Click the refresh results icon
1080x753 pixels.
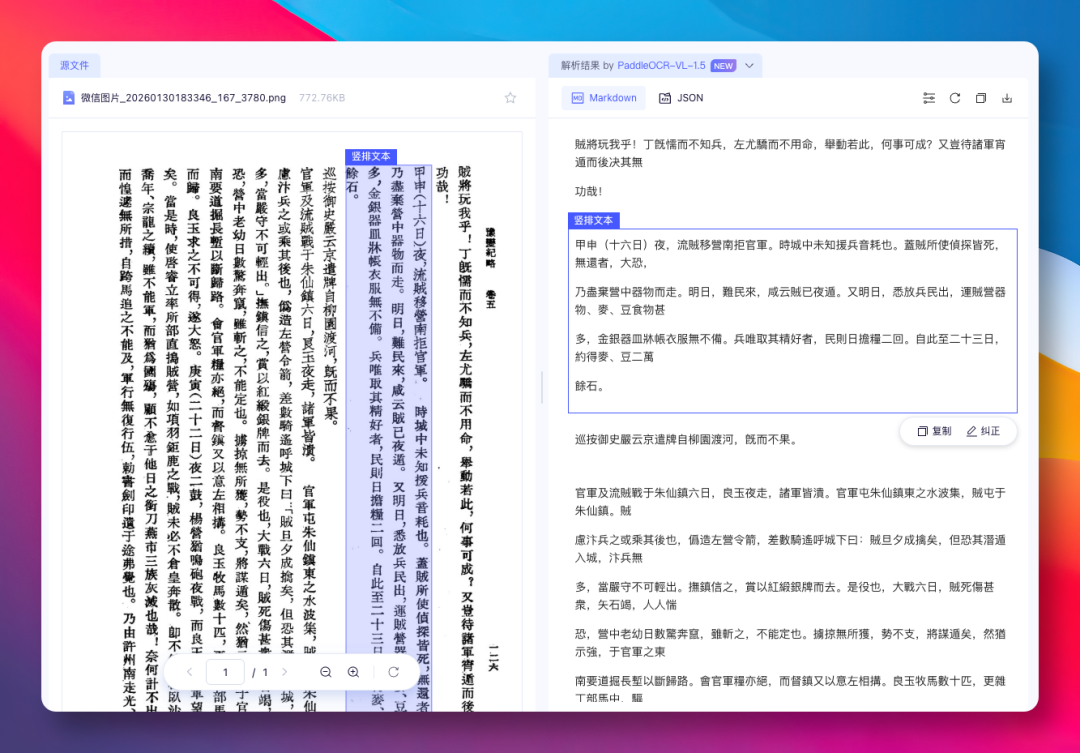[955, 98]
